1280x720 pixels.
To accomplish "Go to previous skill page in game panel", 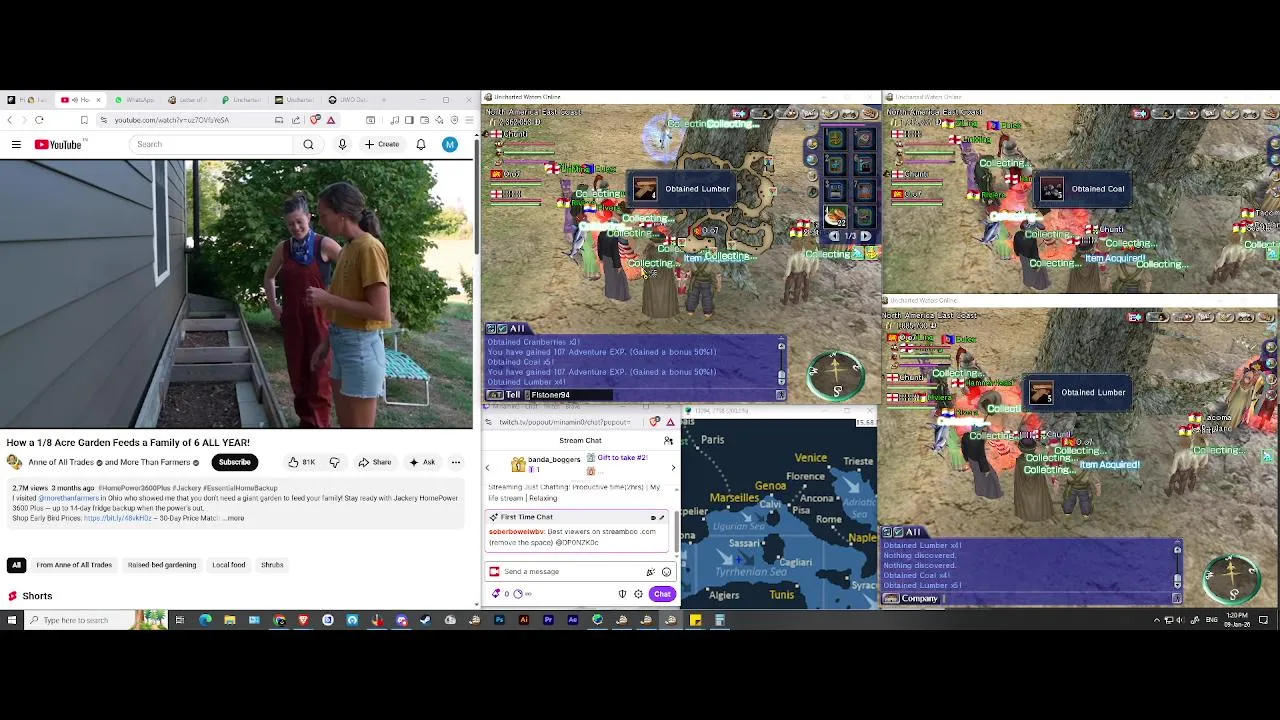I will coord(834,236).
